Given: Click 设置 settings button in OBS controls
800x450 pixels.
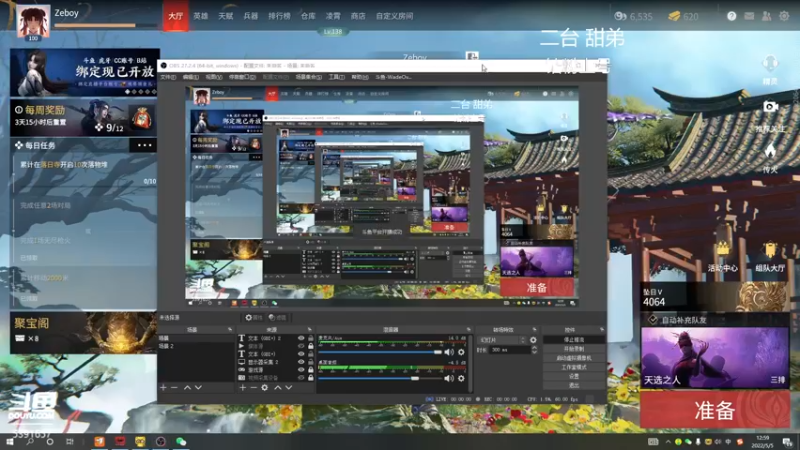Looking at the screenshot, I should click(x=573, y=377).
